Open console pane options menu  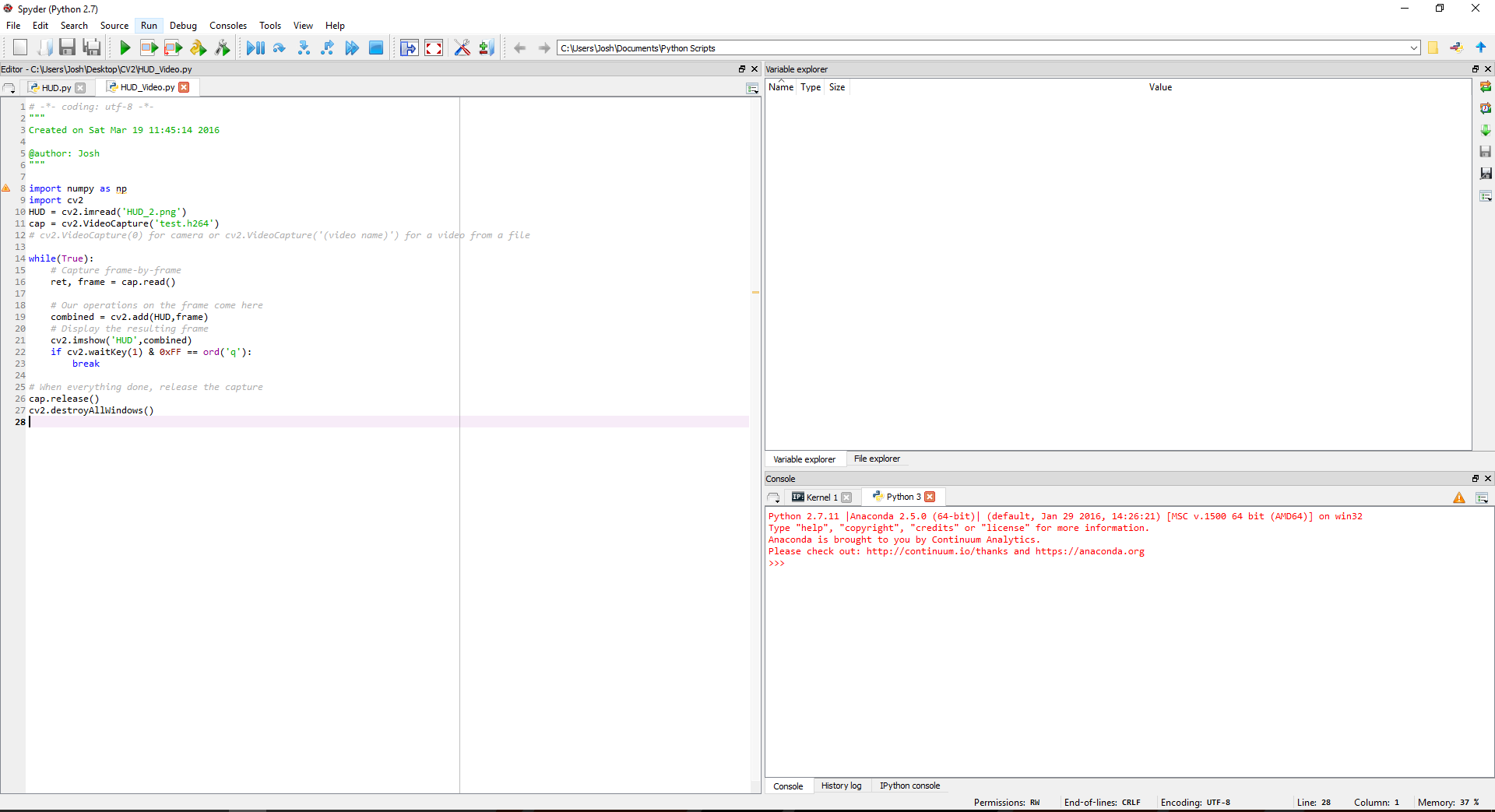(1482, 498)
